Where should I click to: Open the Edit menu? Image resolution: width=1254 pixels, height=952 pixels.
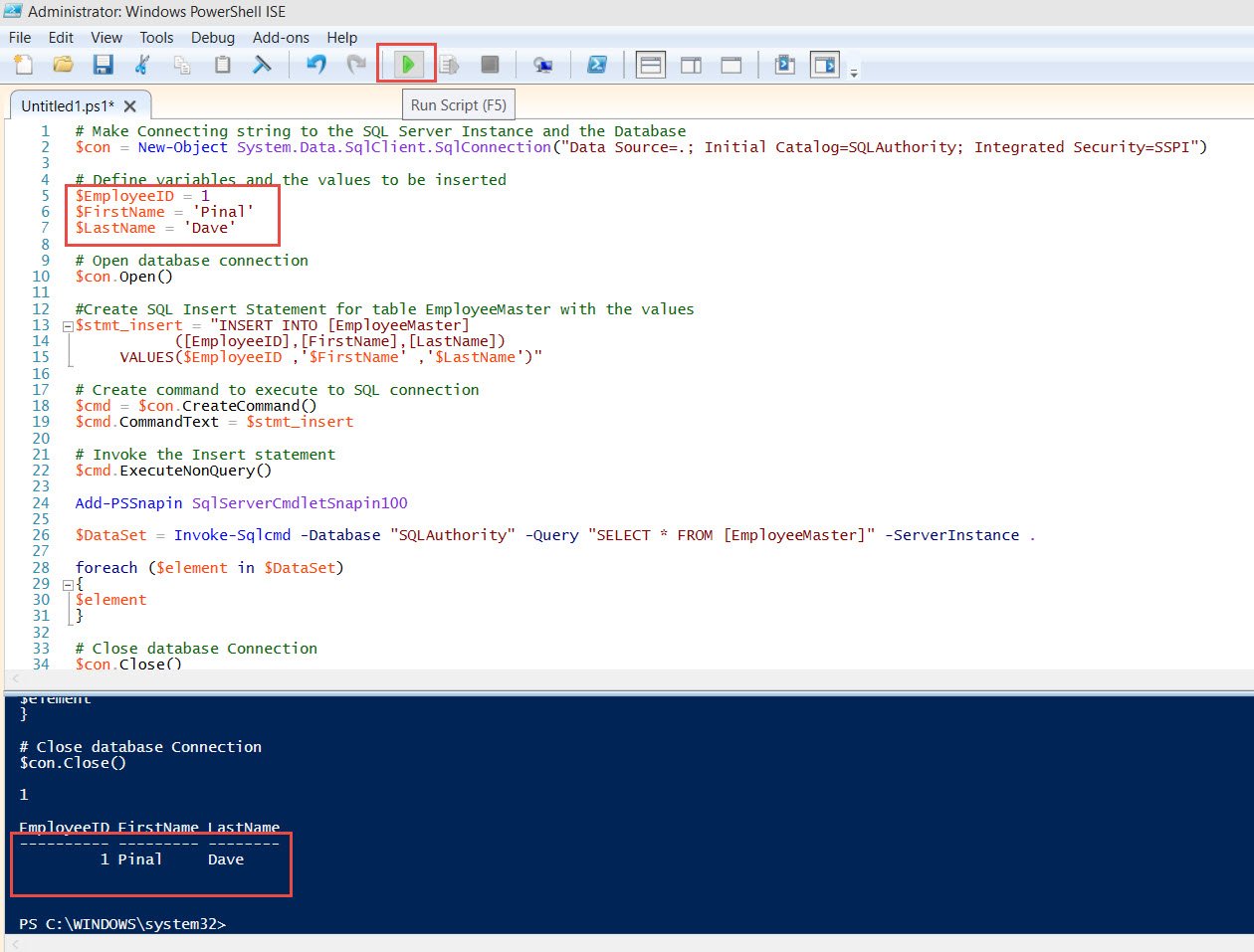tap(61, 37)
